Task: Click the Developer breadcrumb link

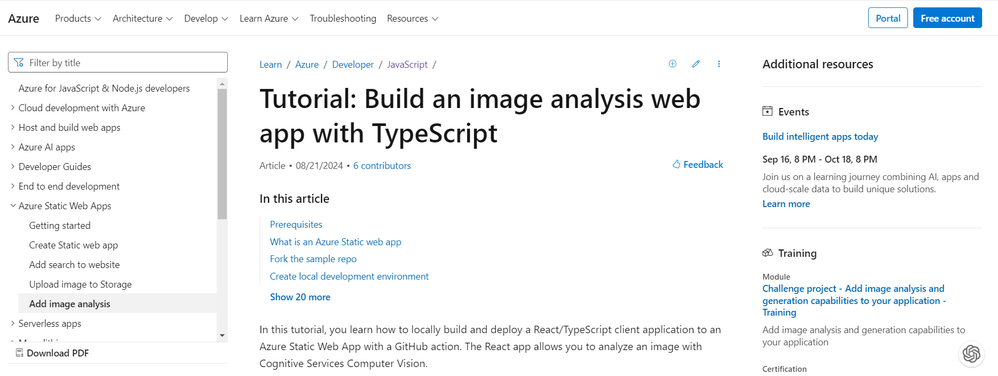Action: click(x=353, y=64)
